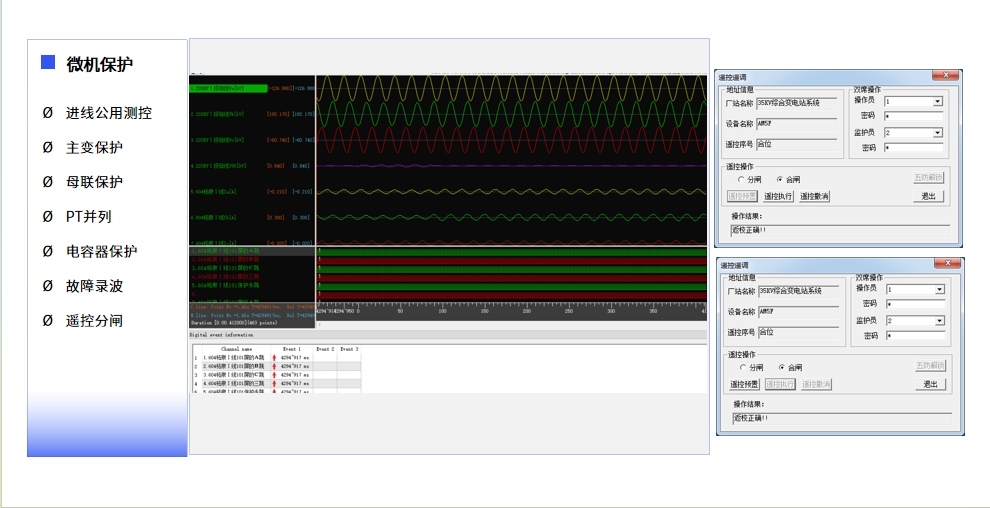
Task: Click the blue value [-0.210]
Action: (x=301, y=192)
